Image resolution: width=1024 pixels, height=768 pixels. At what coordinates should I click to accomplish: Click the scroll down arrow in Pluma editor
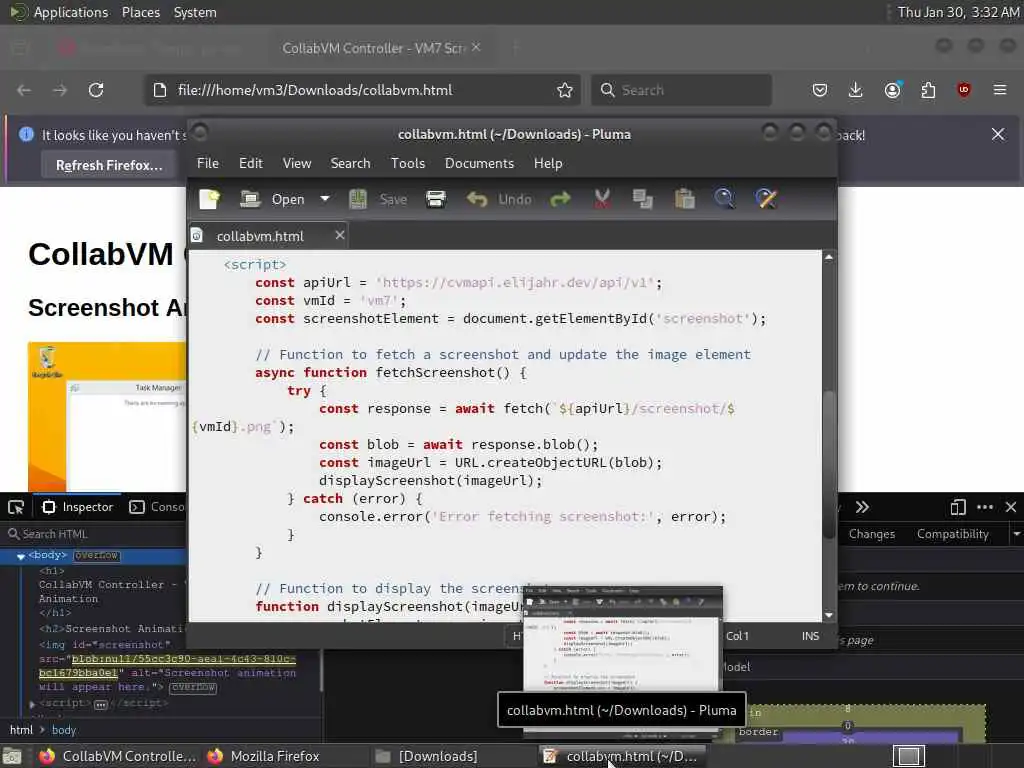click(829, 615)
